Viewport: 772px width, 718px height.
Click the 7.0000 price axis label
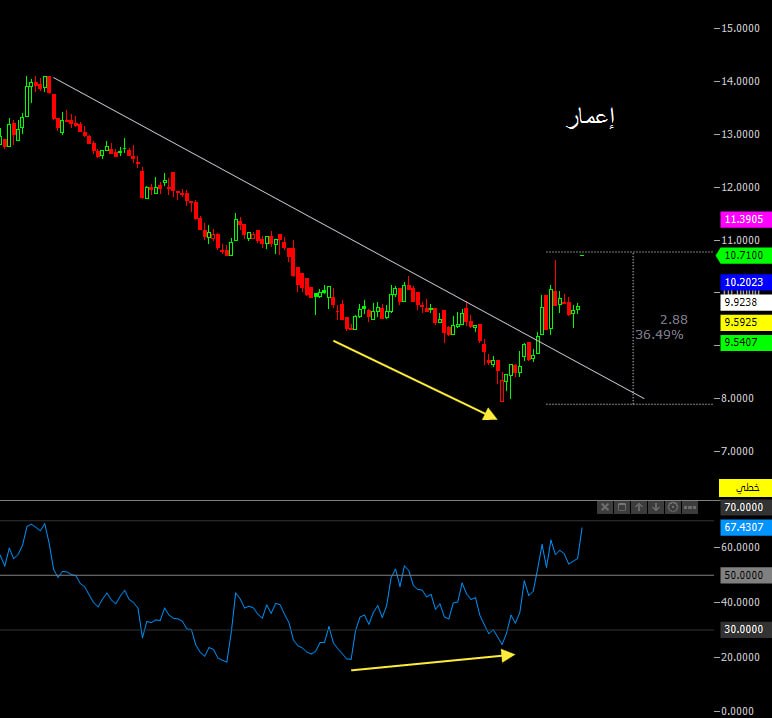737,451
